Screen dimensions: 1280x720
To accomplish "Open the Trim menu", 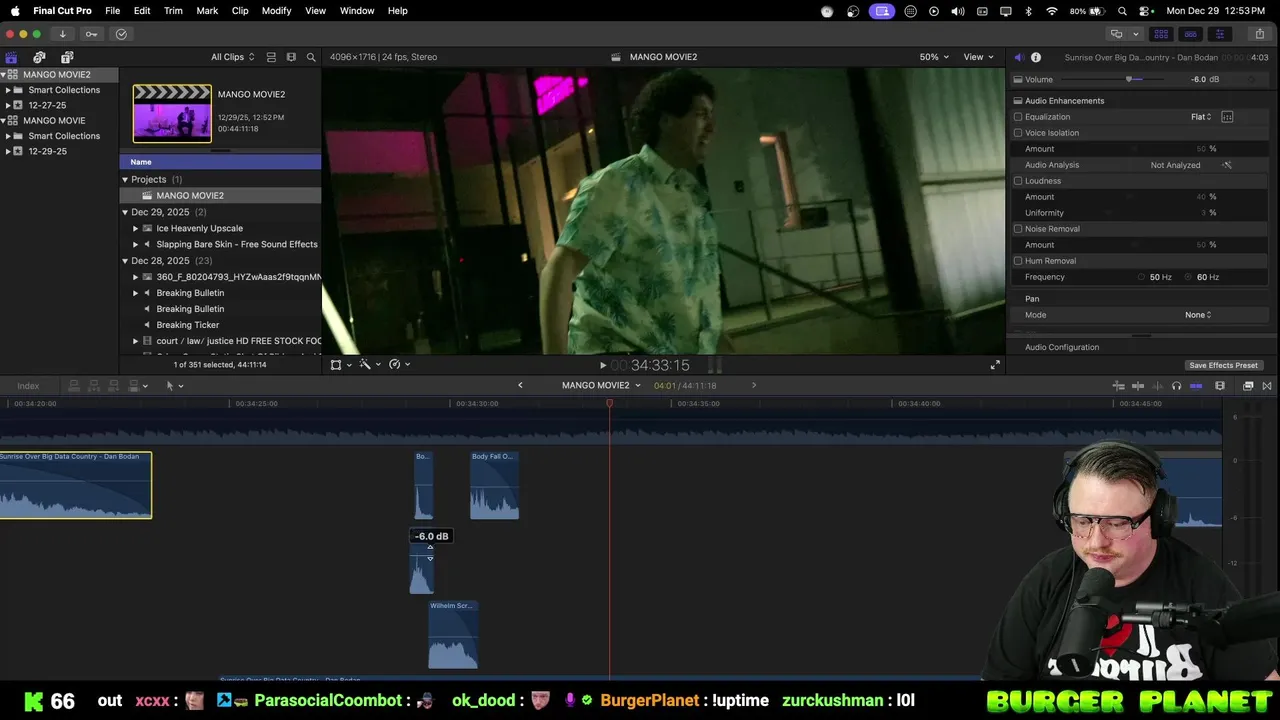I will click(x=173, y=11).
